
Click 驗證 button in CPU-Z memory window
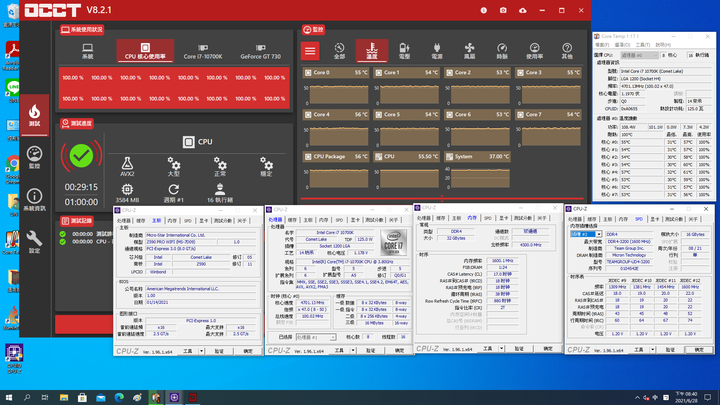pos(519,349)
